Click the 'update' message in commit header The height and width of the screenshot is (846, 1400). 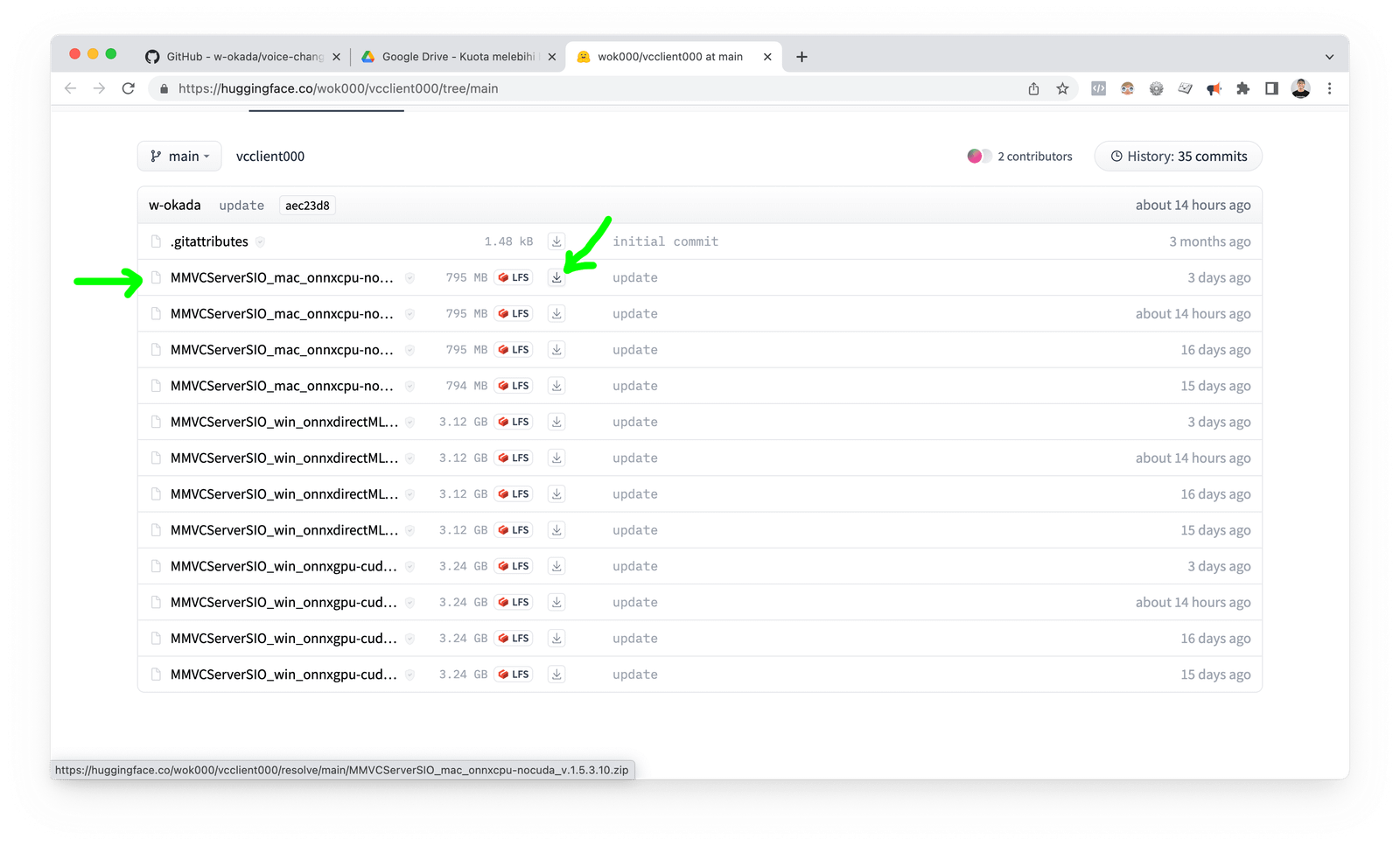click(x=241, y=206)
